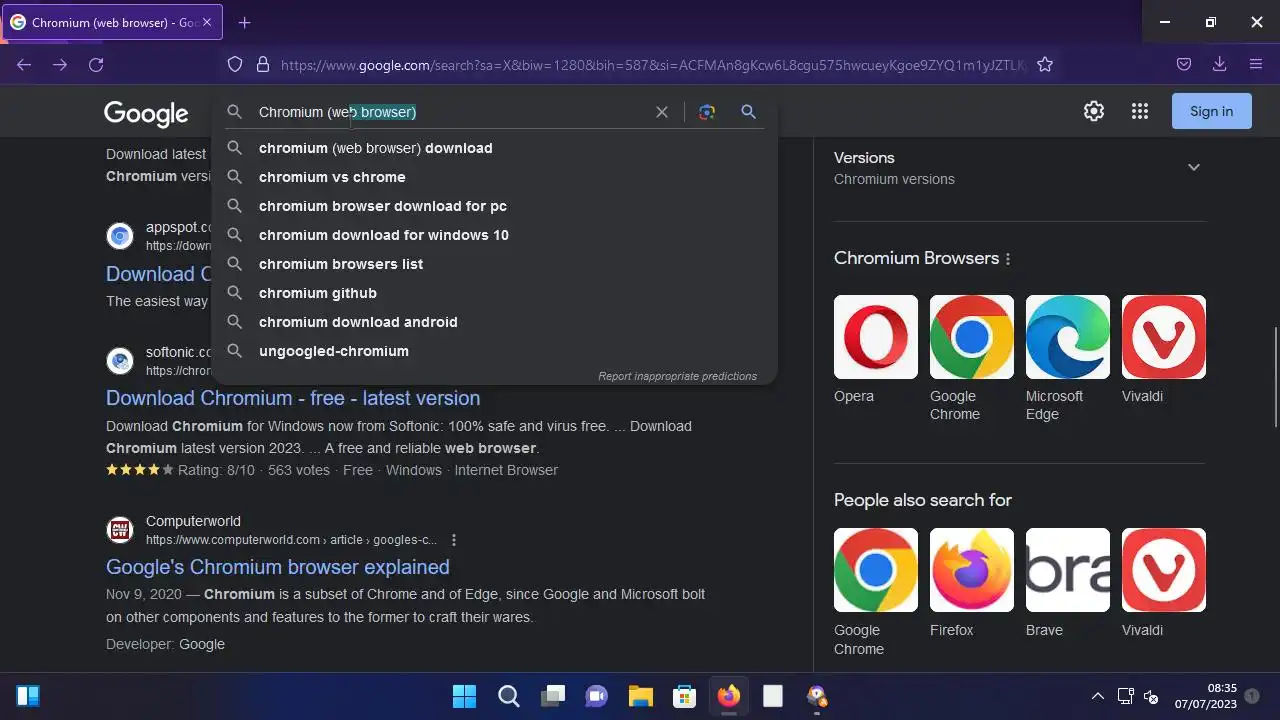Screen dimensions: 1280x720
Task: Click the blue magnifier search button
Action: pyautogui.click(x=748, y=112)
